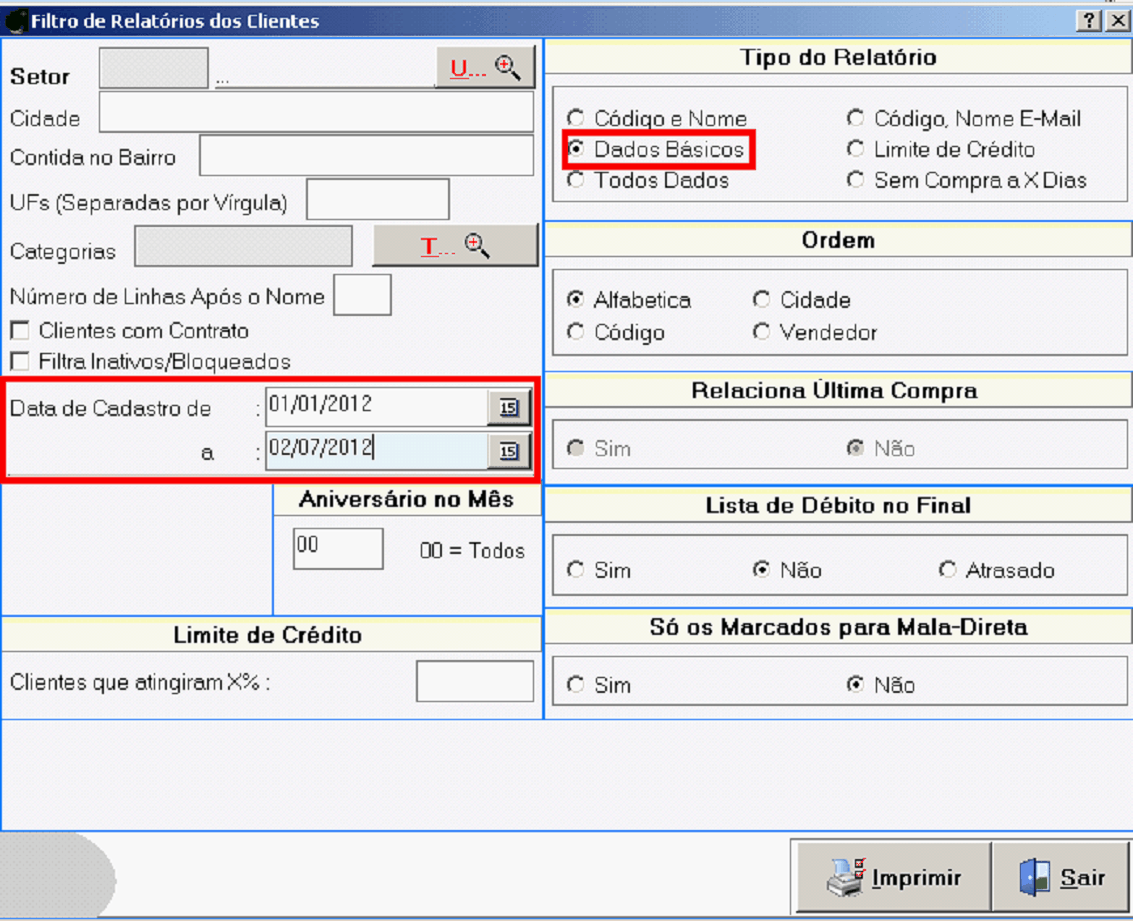This screenshot has width=1134, height=922.
Task: Click the Imprimir printer button
Action: click(893, 878)
